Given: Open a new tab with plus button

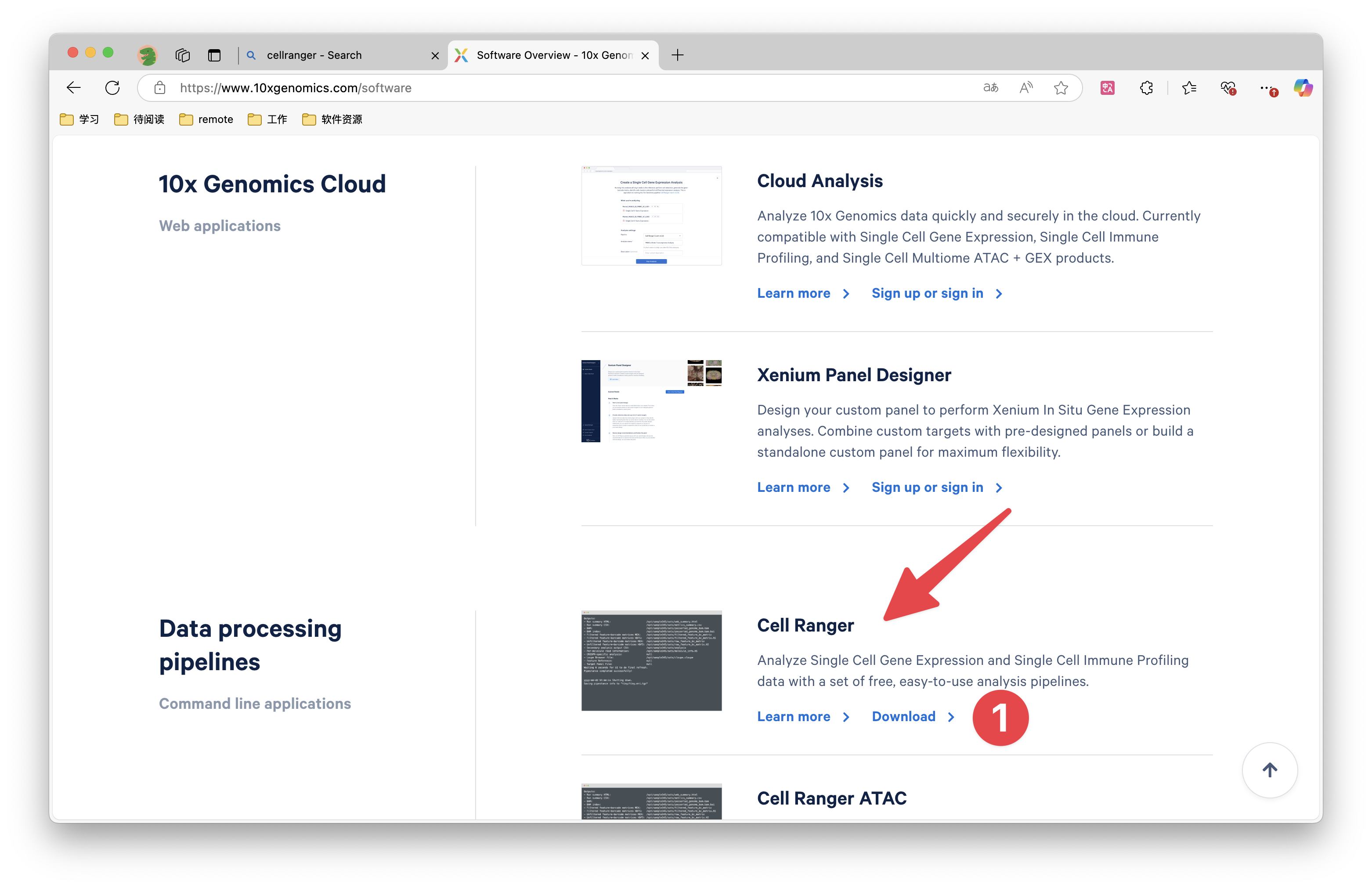Looking at the screenshot, I should [678, 55].
